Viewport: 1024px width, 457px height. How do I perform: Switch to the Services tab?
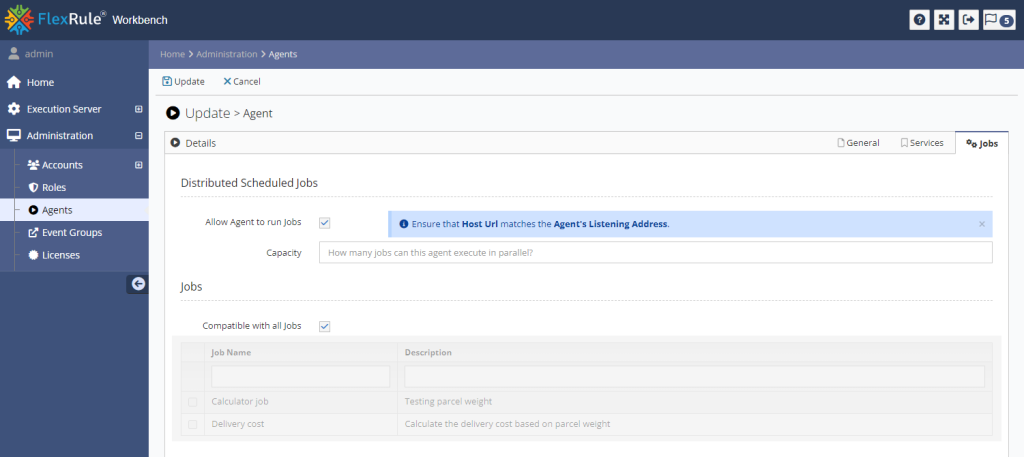point(921,142)
